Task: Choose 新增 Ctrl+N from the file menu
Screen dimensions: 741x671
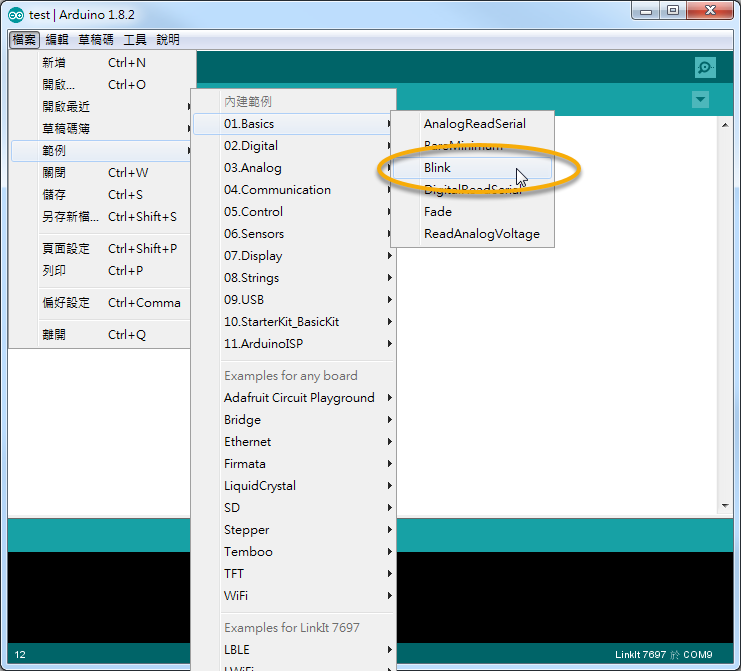Action: click(101, 63)
